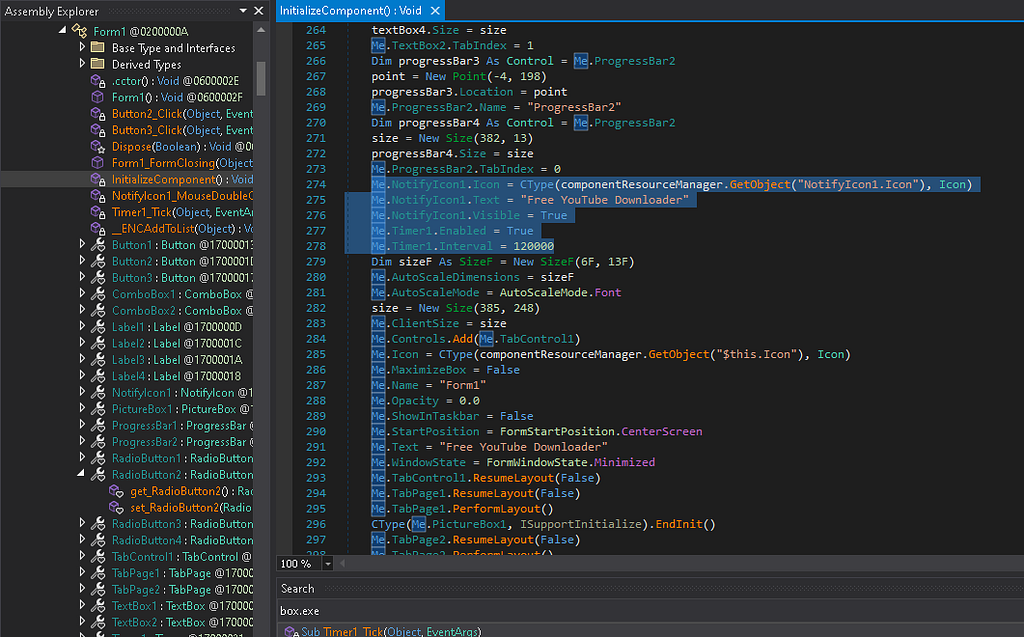Click the Form1_FormClosing method icon
The width and height of the screenshot is (1024, 637).
(98, 162)
